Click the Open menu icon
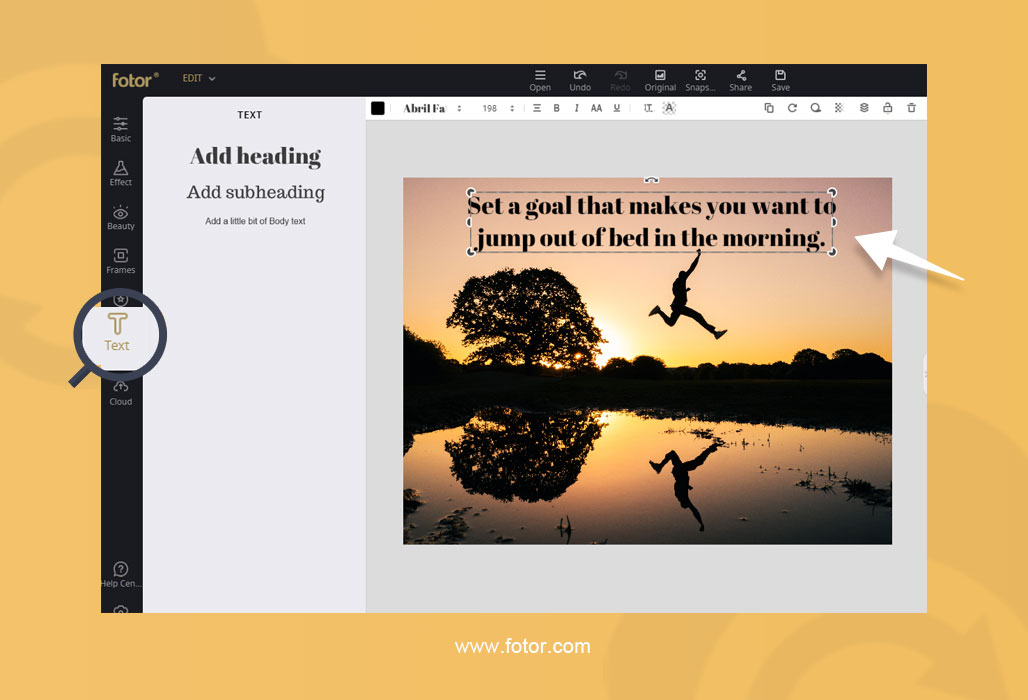The width and height of the screenshot is (1028, 700). [x=540, y=81]
